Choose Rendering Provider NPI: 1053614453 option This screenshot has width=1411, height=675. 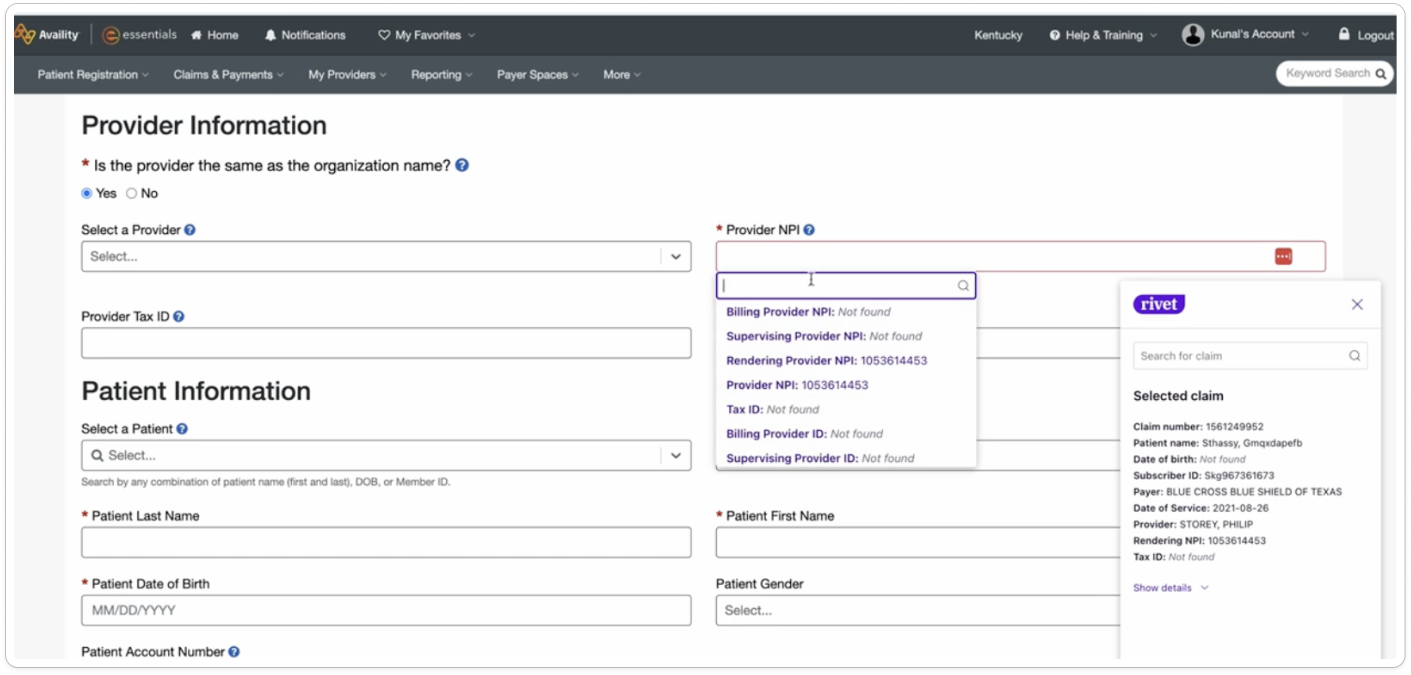pyautogui.click(x=826, y=361)
